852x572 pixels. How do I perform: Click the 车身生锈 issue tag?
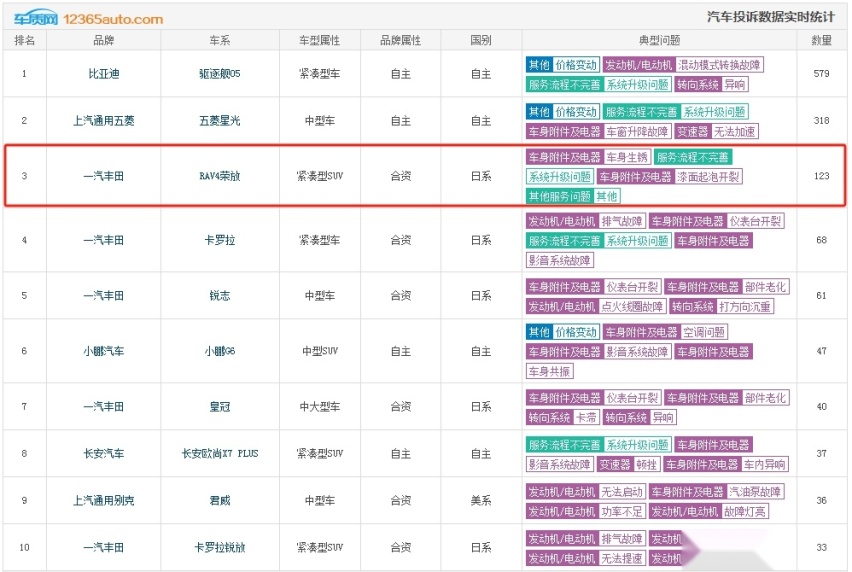pyautogui.click(x=628, y=157)
